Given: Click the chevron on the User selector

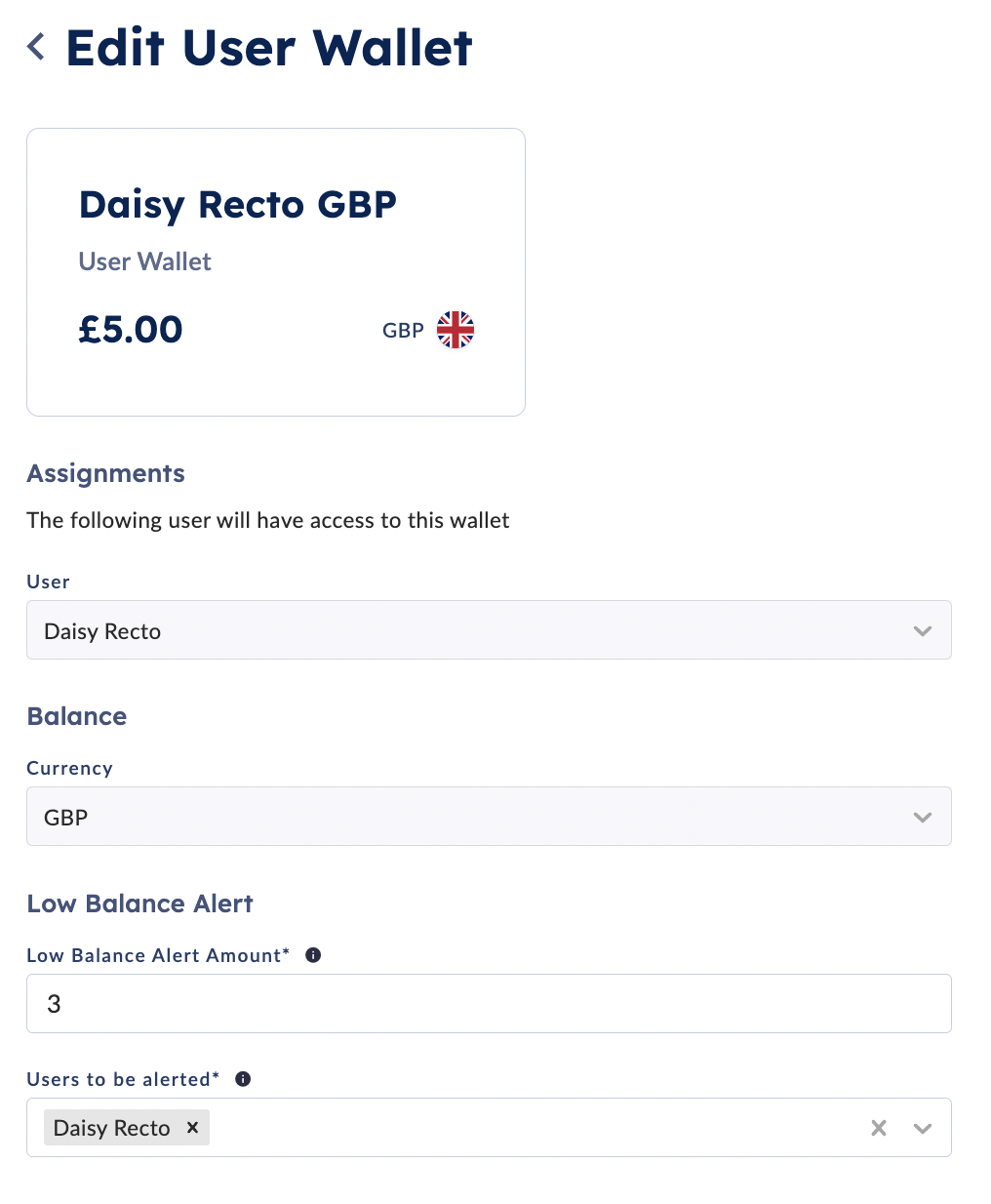Looking at the screenshot, I should tap(922, 630).
